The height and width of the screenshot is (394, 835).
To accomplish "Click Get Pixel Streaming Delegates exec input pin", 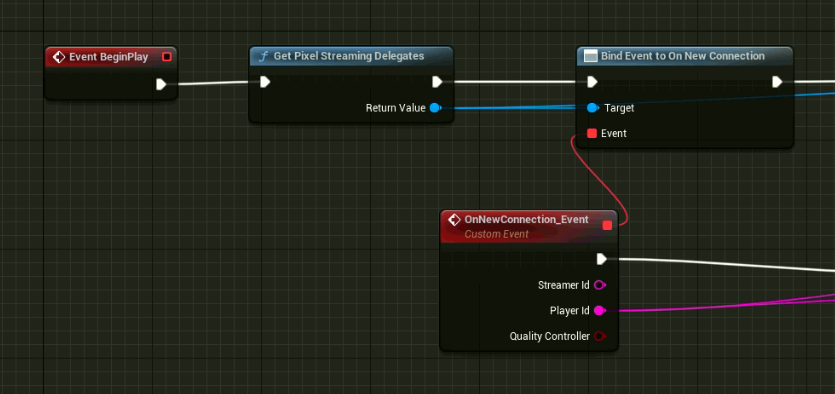I will click(265, 82).
